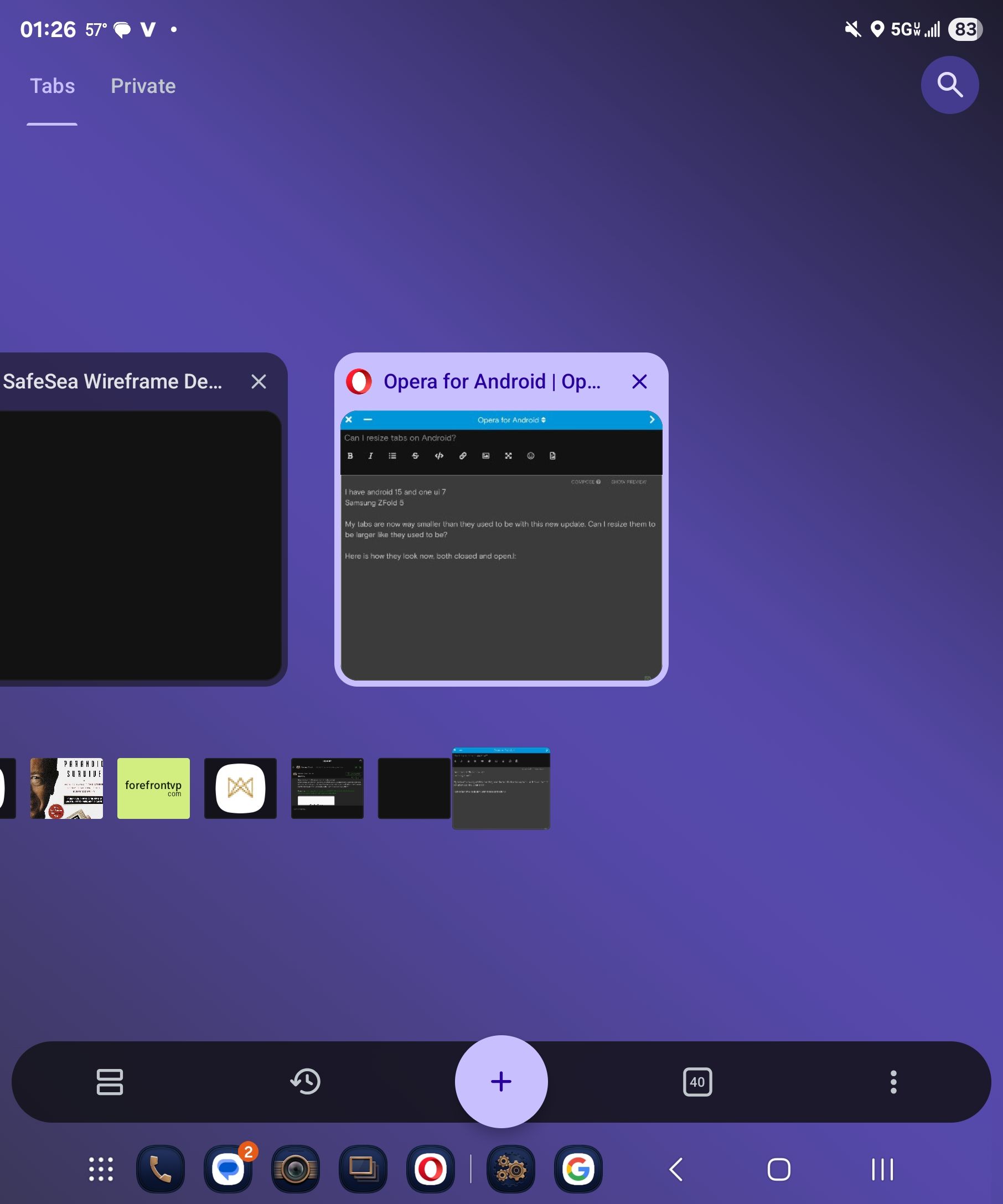1003x1204 pixels.
Task: Select the Paranoid Survive book tab thumbnail
Action: point(66,788)
